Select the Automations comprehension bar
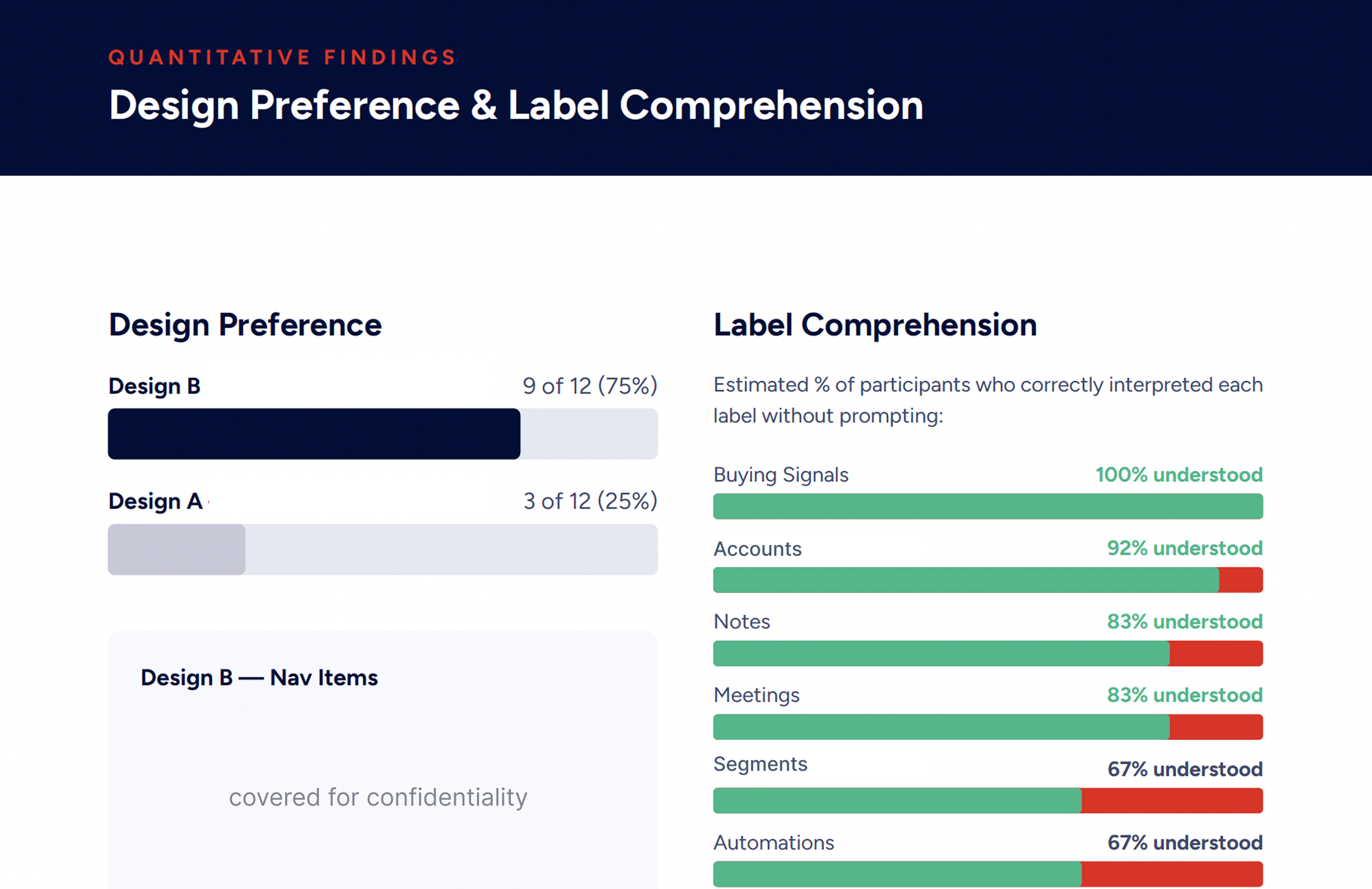This screenshot has height=889, width=1372. tap(988, 874)
